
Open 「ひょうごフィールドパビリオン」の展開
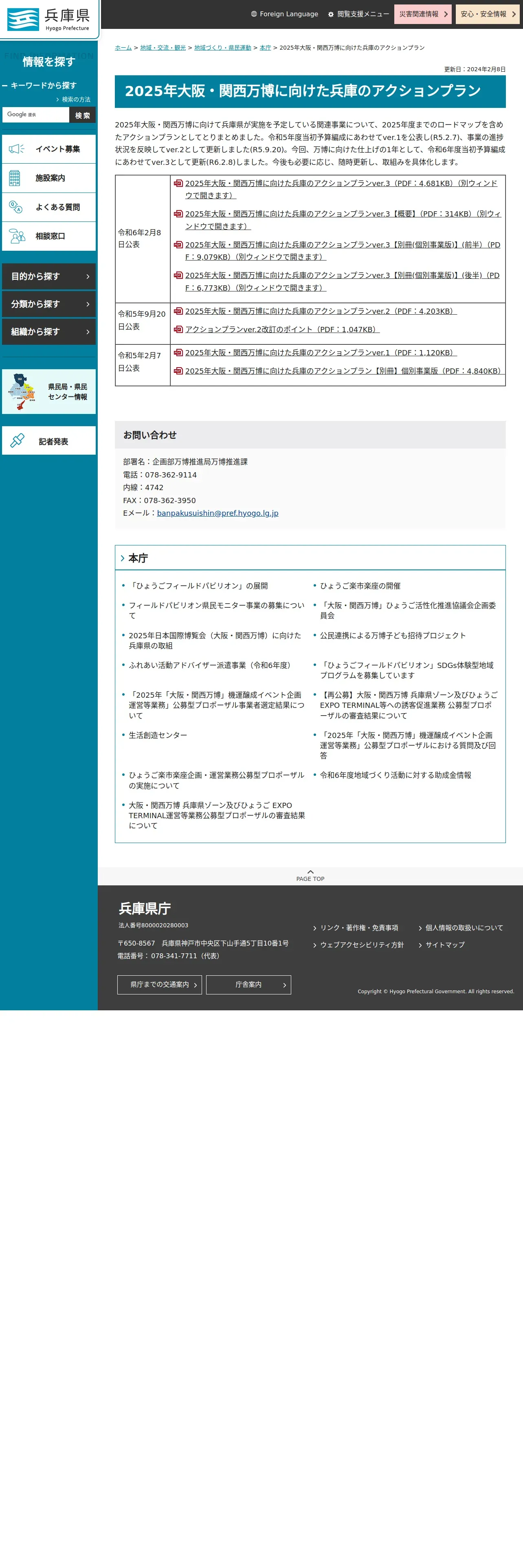click(198, 586)
